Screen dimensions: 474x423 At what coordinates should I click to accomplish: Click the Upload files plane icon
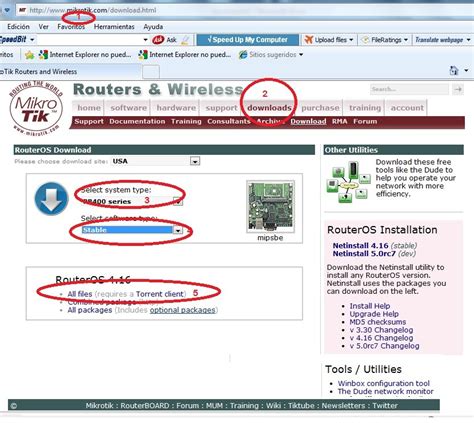(309, 40)
